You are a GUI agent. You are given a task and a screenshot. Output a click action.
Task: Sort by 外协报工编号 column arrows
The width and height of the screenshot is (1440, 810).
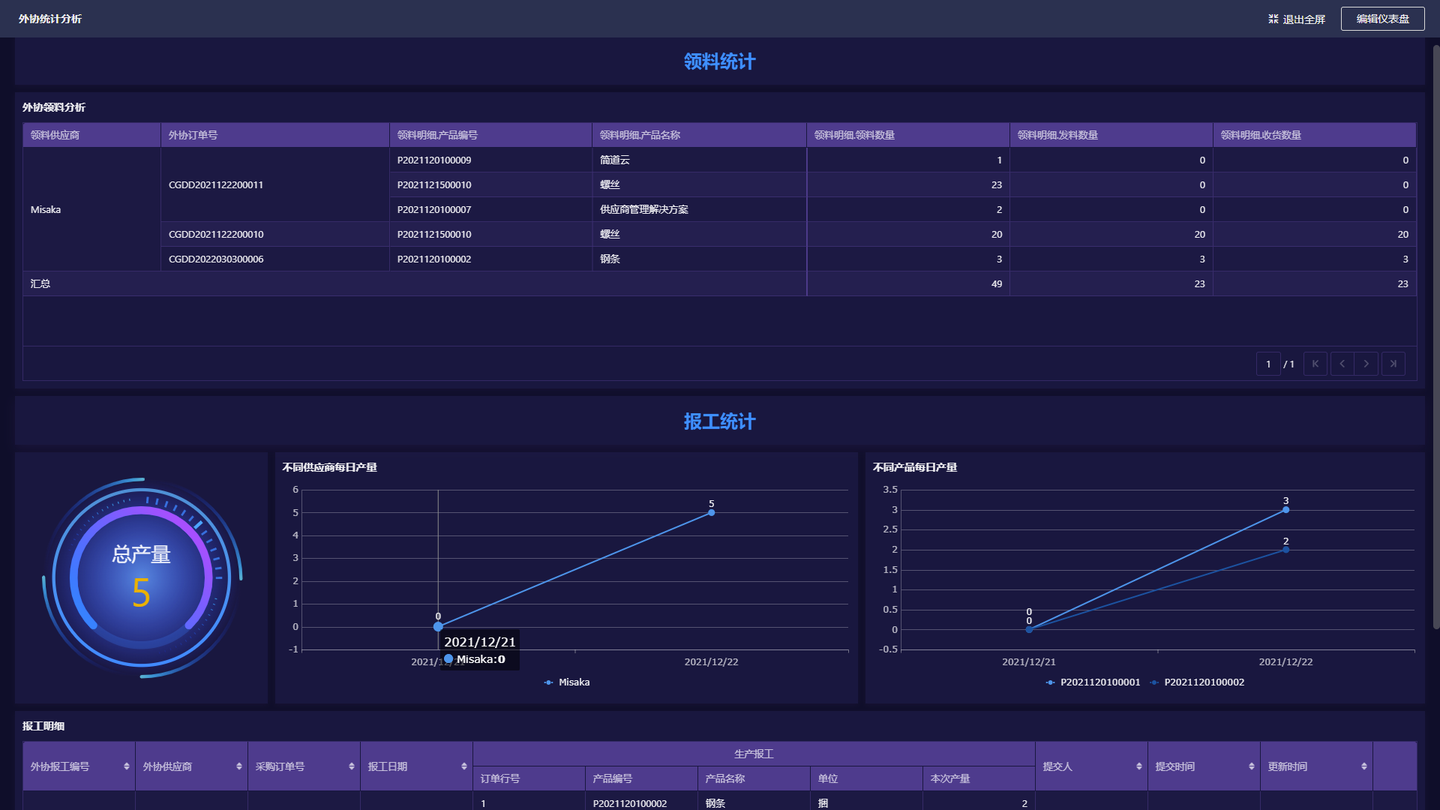[x=126, y=766]
